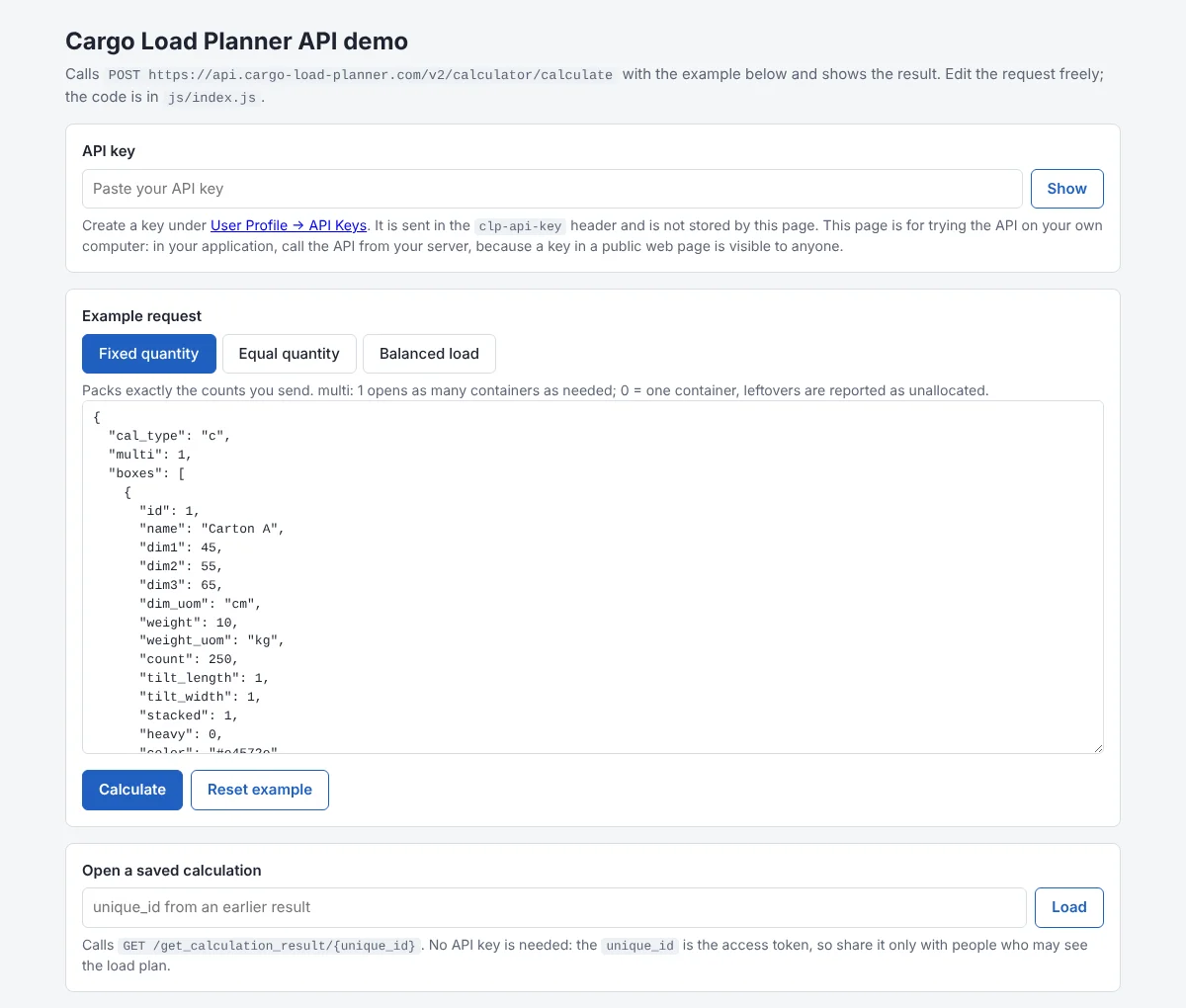Click the Open a saved calculation heading
This screenshot has width=1186, height=1008.
click(x=172, y=871)
